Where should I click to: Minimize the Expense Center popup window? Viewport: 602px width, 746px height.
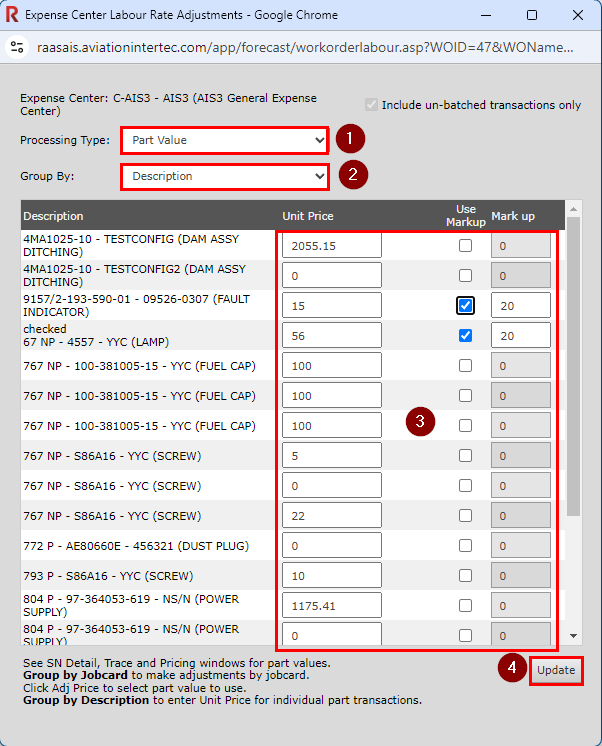(486, 15)
